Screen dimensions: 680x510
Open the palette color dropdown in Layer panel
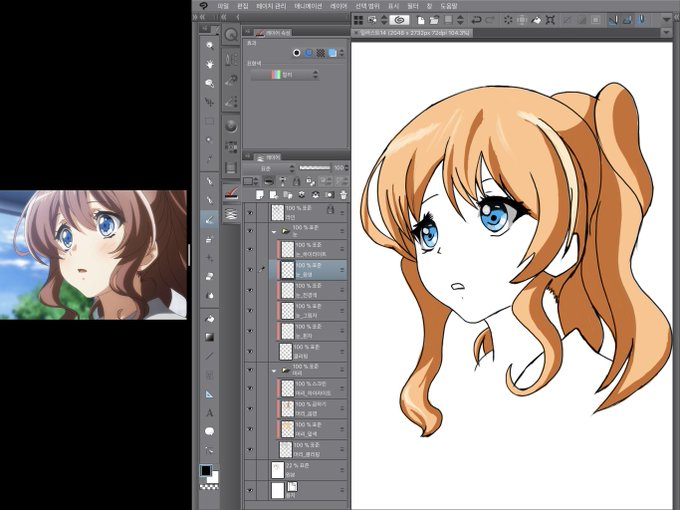(x=251, y=181)
